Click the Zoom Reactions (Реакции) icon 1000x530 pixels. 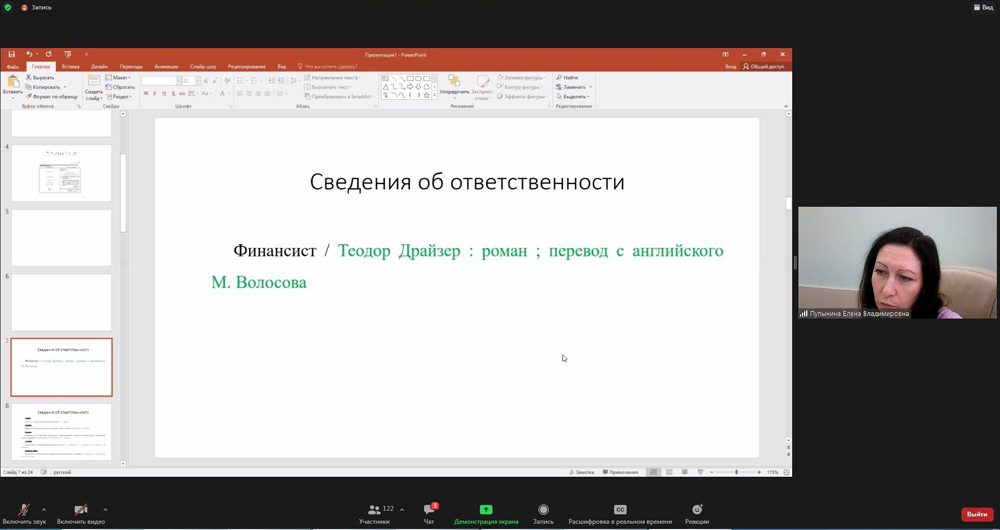click(697, 510)
